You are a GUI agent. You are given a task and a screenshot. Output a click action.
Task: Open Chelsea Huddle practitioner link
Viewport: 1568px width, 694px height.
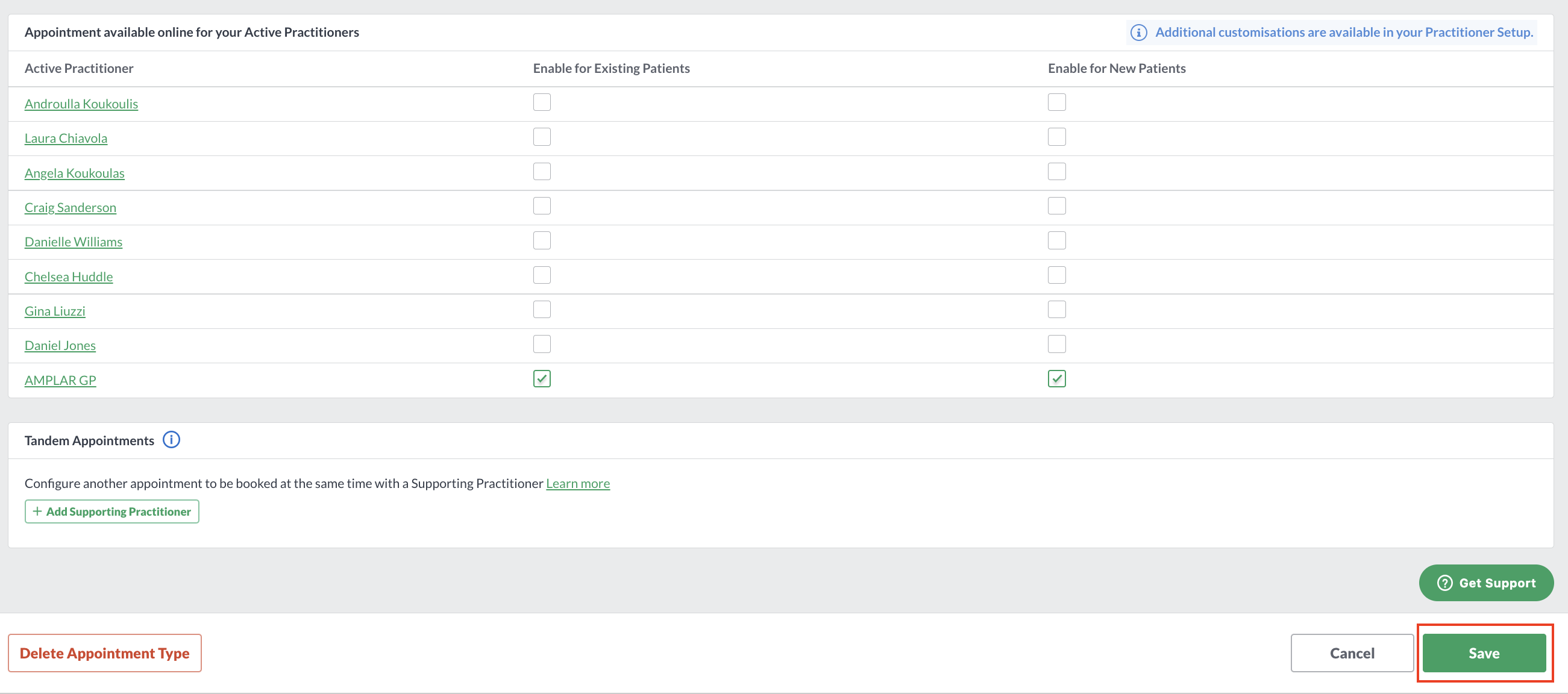click(68, 277)
